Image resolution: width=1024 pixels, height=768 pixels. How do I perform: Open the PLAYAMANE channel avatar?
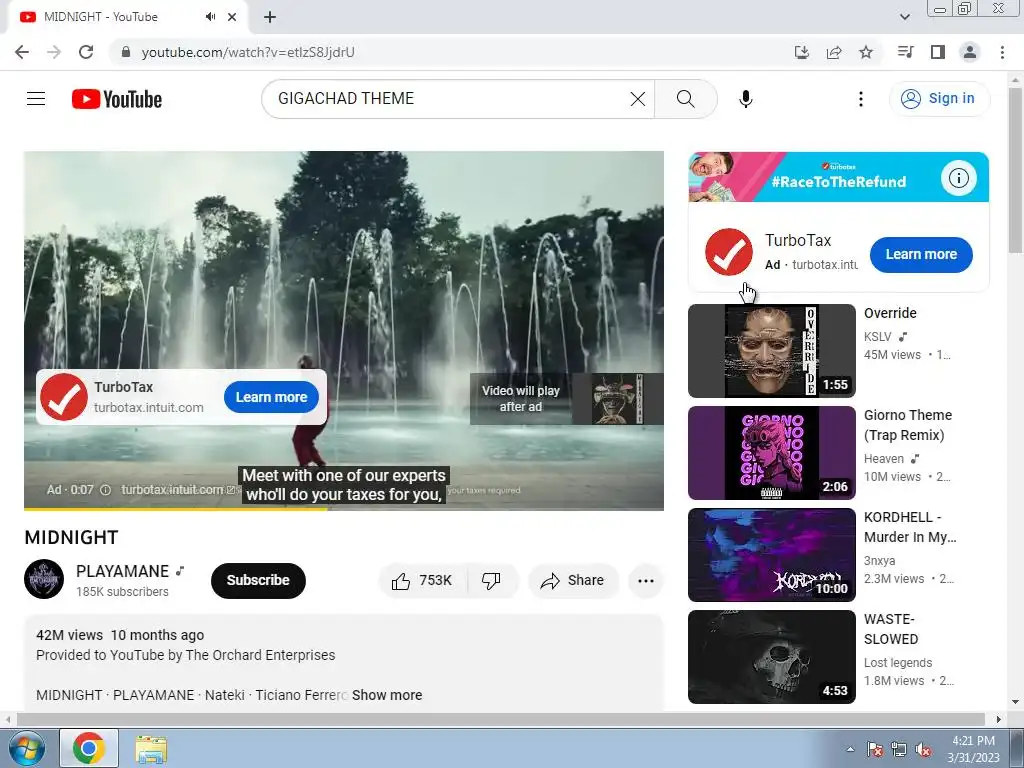(44, 579)
